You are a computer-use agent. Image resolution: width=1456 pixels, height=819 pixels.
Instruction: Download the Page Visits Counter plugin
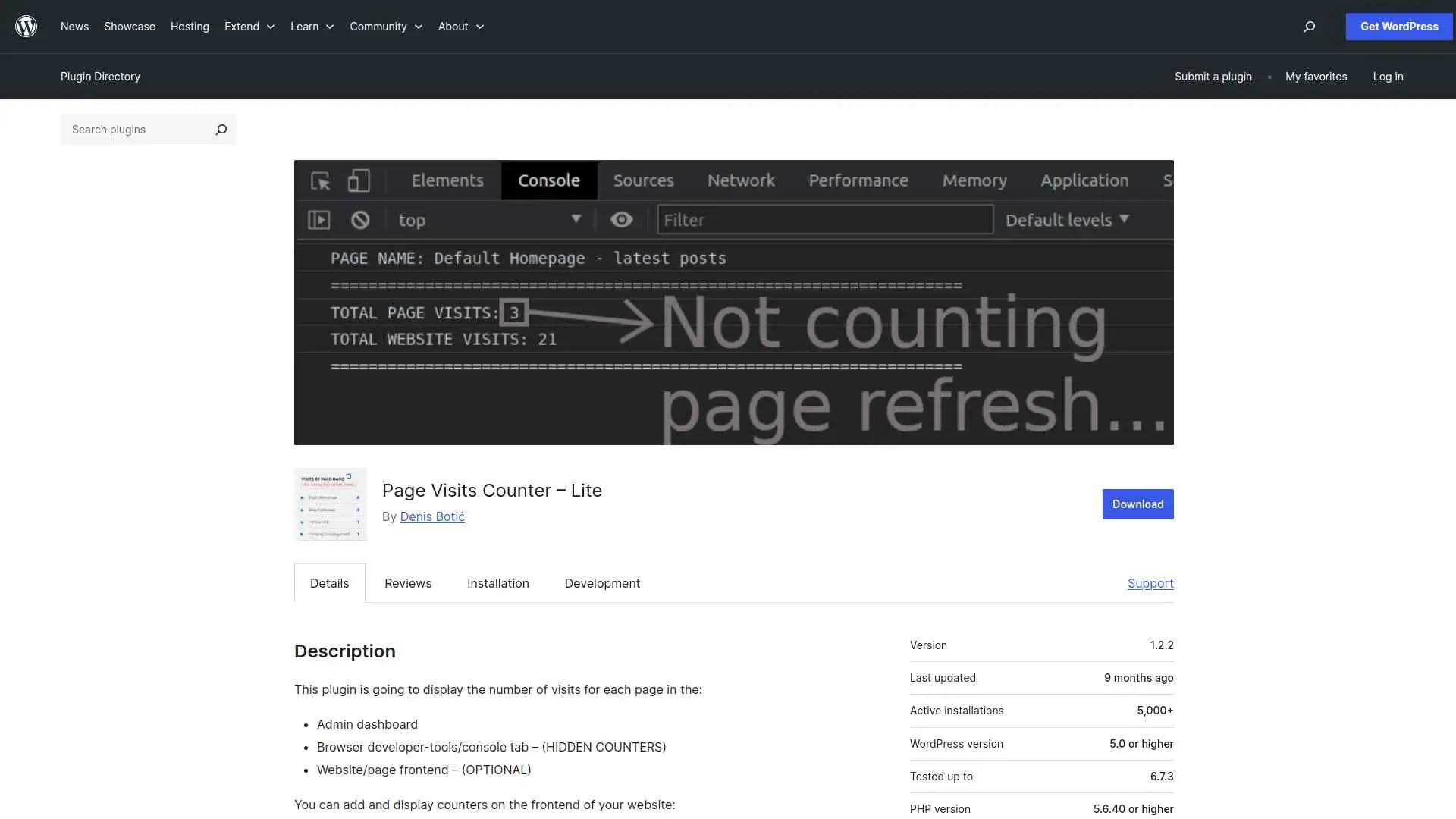click(1137, 504)
